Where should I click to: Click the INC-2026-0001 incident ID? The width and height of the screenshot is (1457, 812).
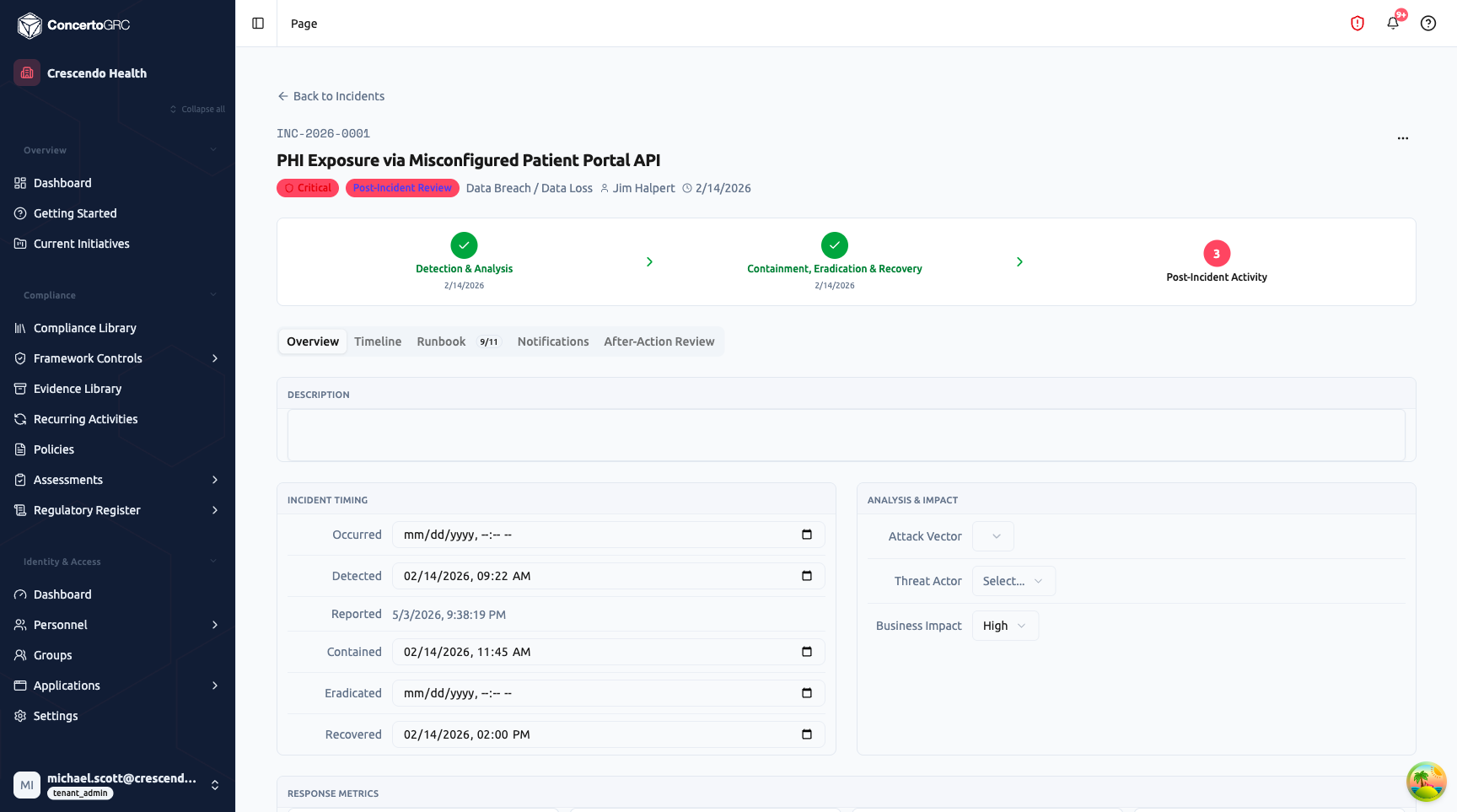click(324, 133)
